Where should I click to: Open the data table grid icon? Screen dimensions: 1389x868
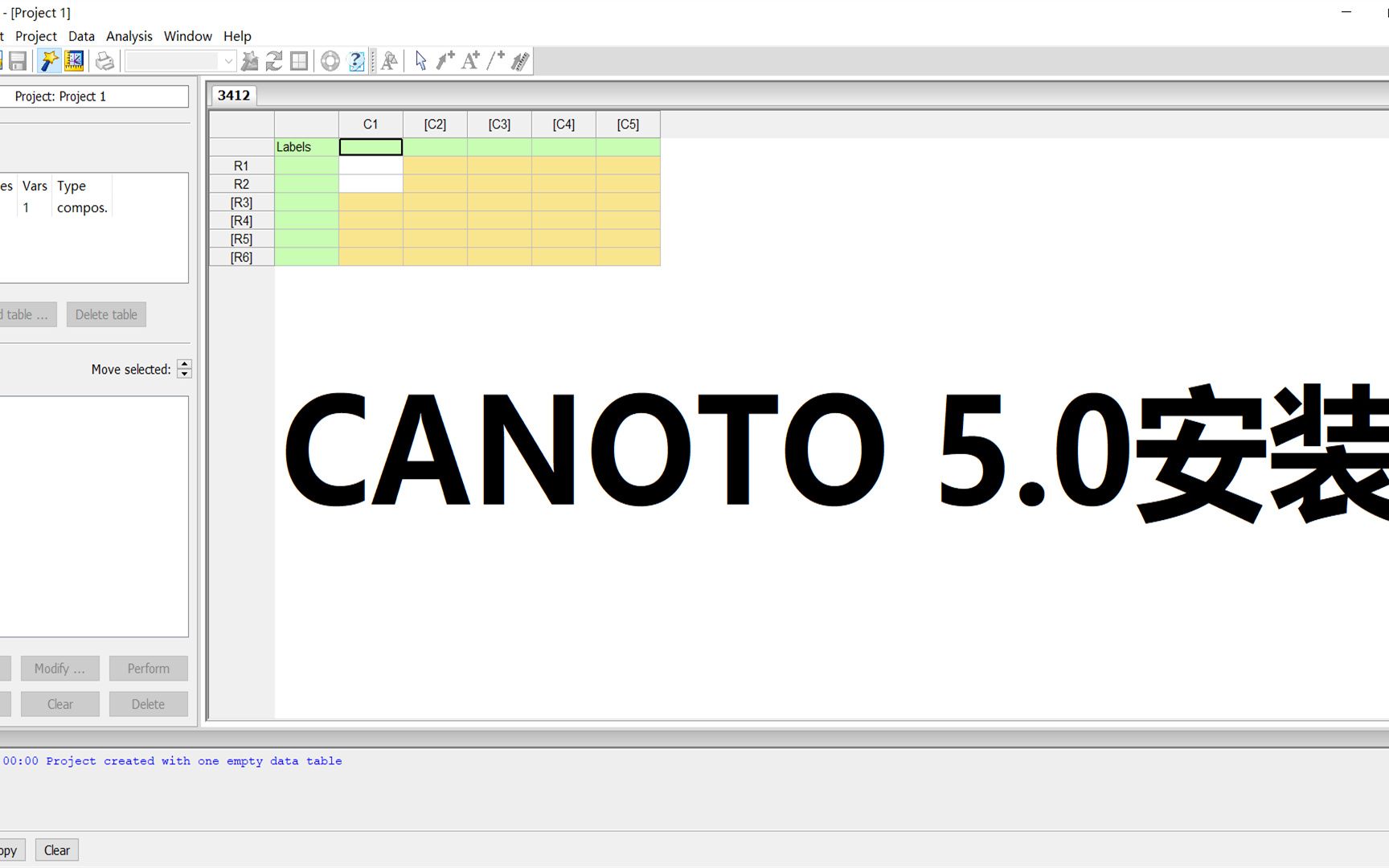pyautogui.click(x=298, y=60)
